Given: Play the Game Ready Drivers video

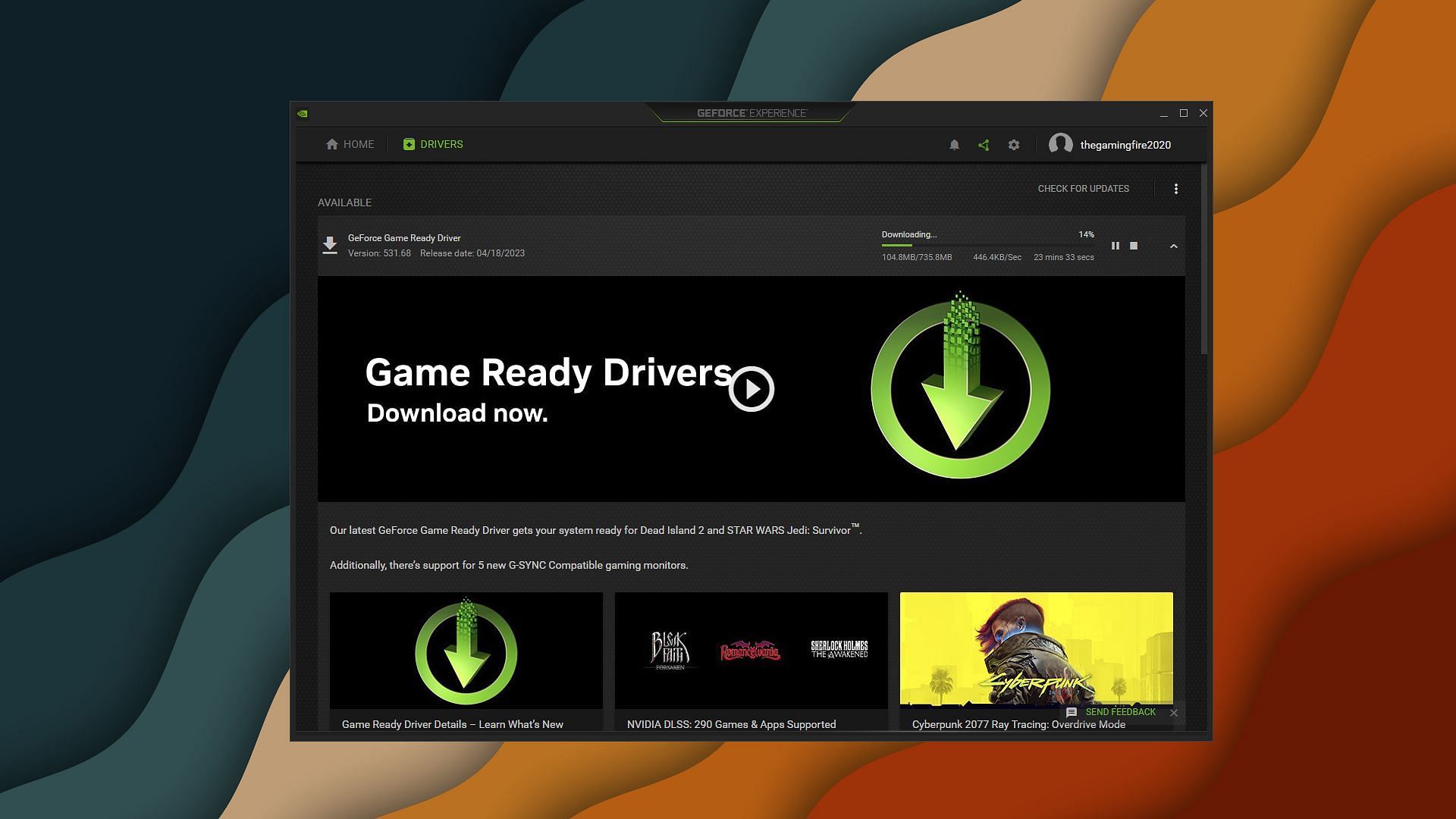Looking at the screenshot, I should click(x=752, y=389).
